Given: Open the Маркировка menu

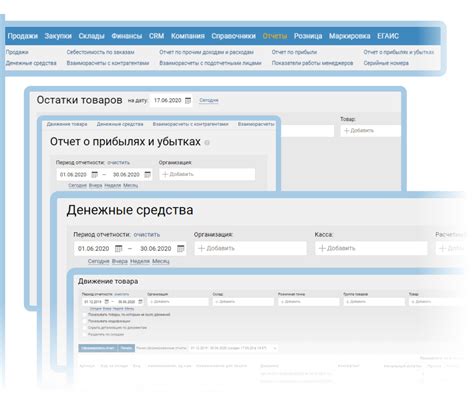Looking at the screenshot, I should pyautogui.click(x=349, y=36).
